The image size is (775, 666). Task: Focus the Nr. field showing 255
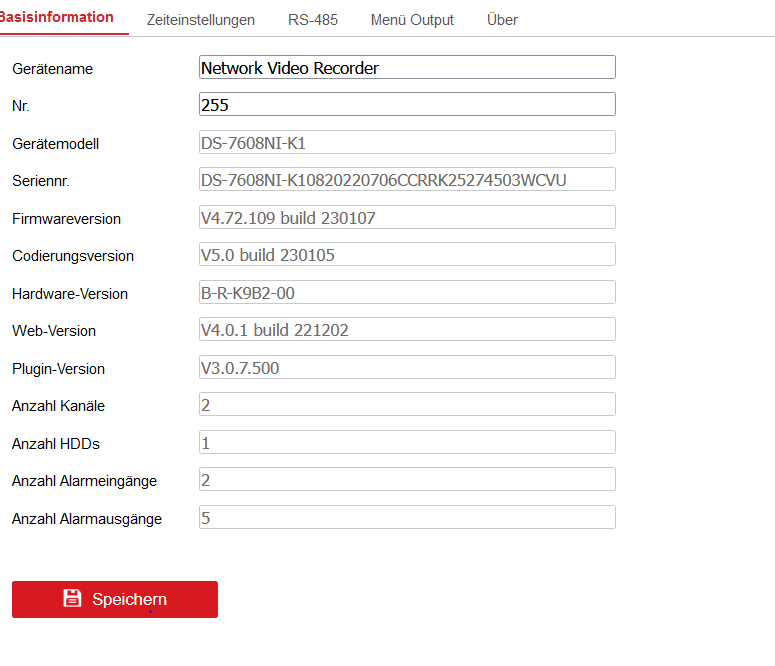point(407,105)
